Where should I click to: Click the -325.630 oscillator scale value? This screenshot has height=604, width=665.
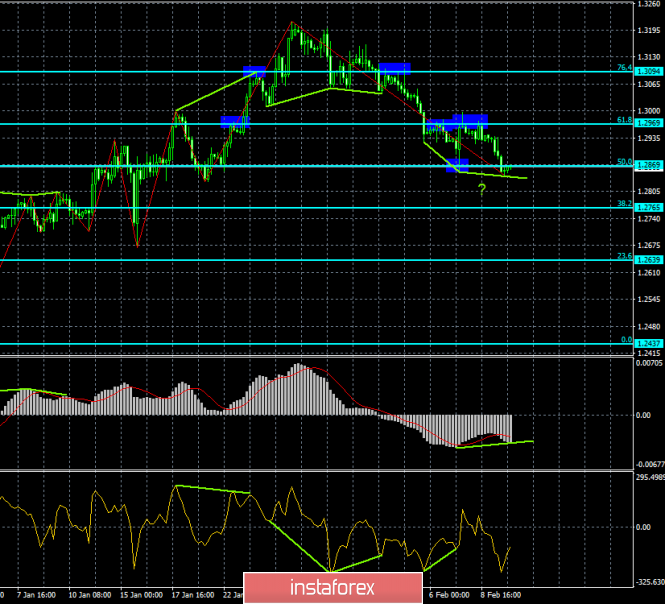point(648,581)
